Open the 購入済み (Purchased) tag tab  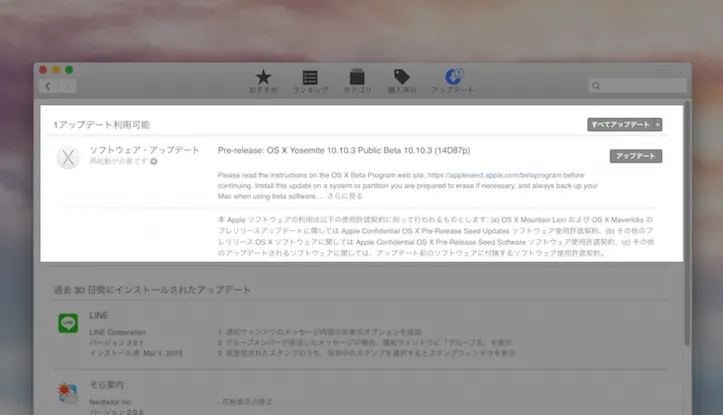[x=402, y=82]
